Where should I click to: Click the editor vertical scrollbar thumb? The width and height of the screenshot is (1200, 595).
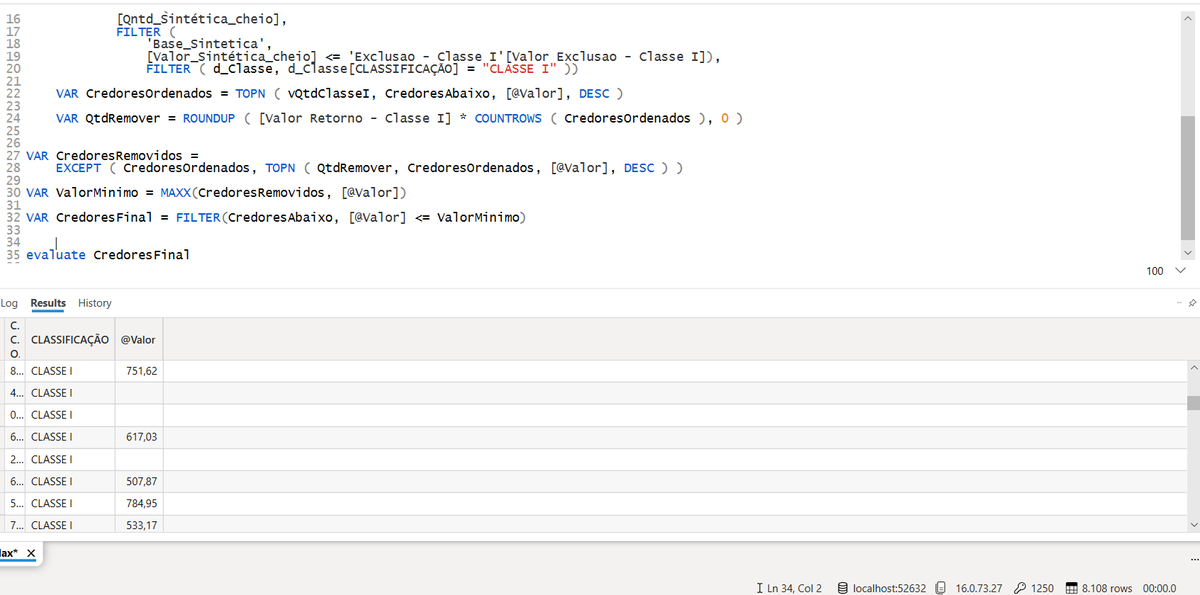pos(1188,179)
